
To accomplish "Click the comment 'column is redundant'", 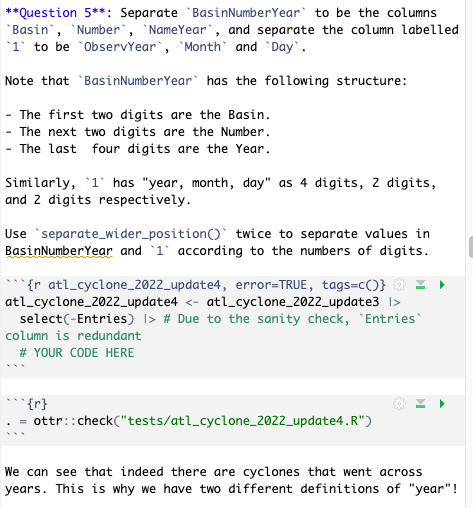I will (x=73, y=336).
